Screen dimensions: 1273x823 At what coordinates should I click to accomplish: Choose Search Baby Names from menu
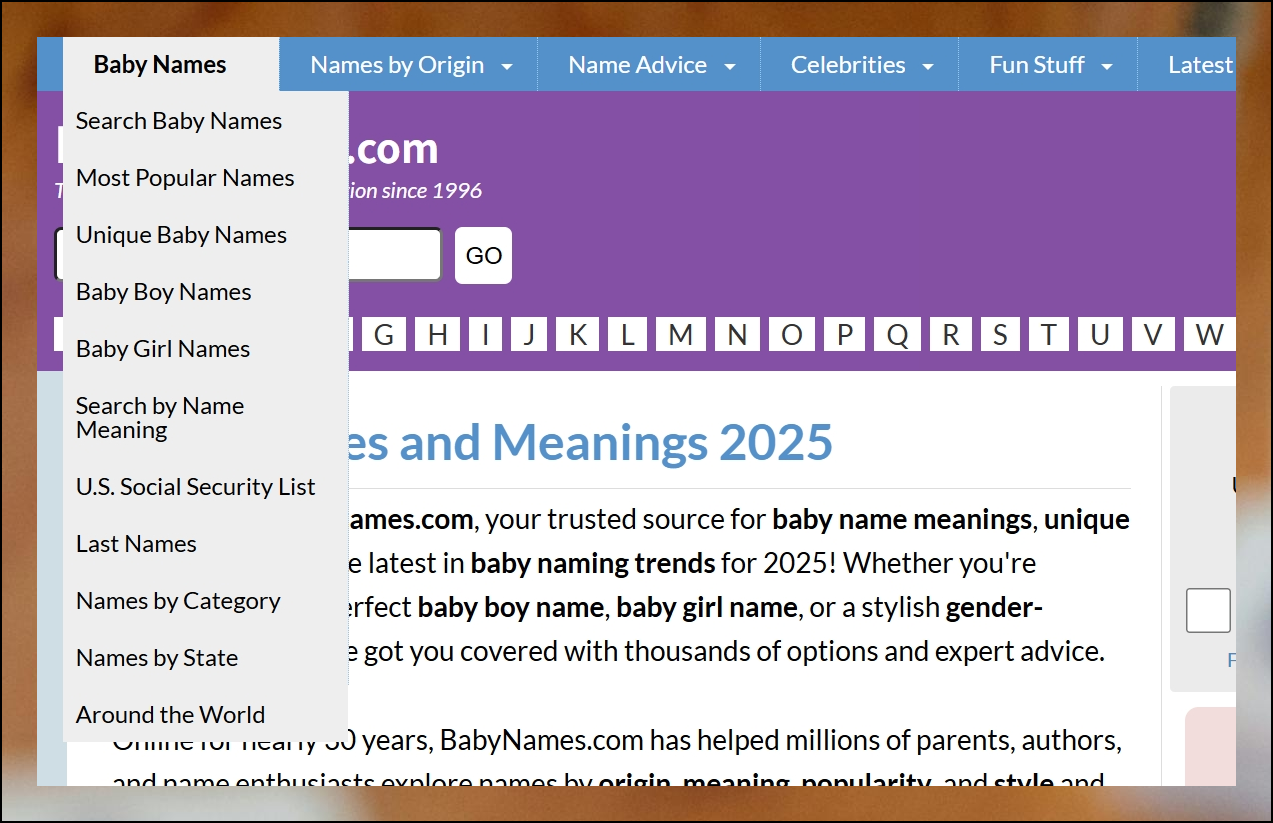point(205,121)
